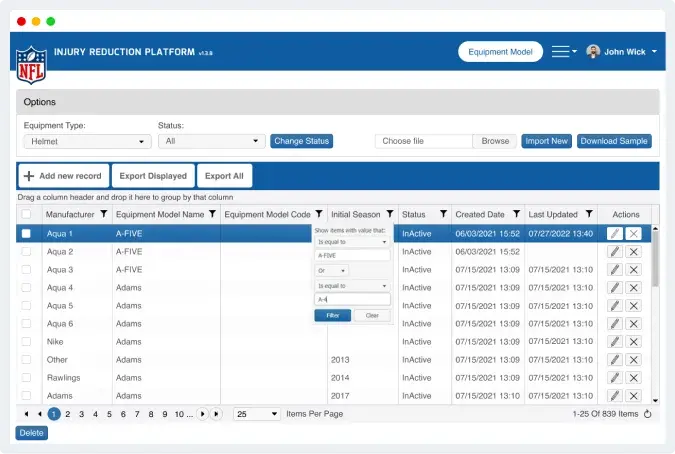The image size is (675, 454).
Task: Click Add new record
Action: [64, 176]
